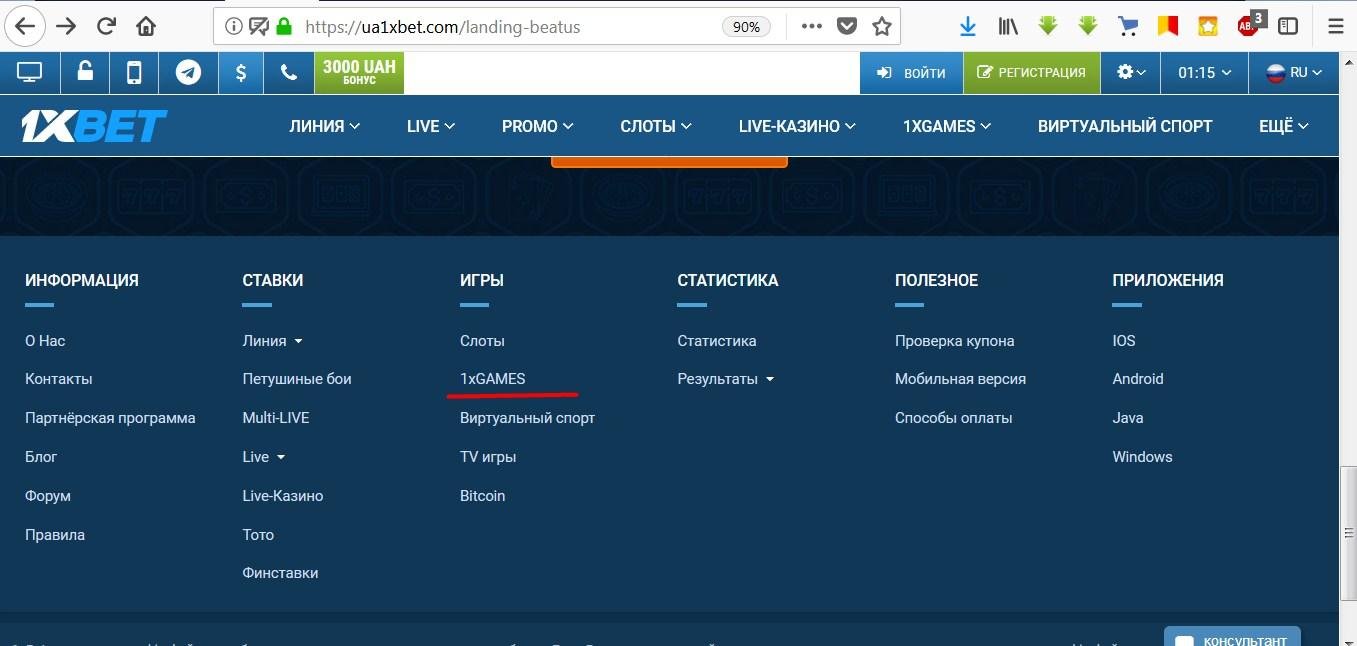This screenshot has height=646, width=1357.
Task: Expand the ЛИНИЯ menu
Action: click(x=325, y=126)
